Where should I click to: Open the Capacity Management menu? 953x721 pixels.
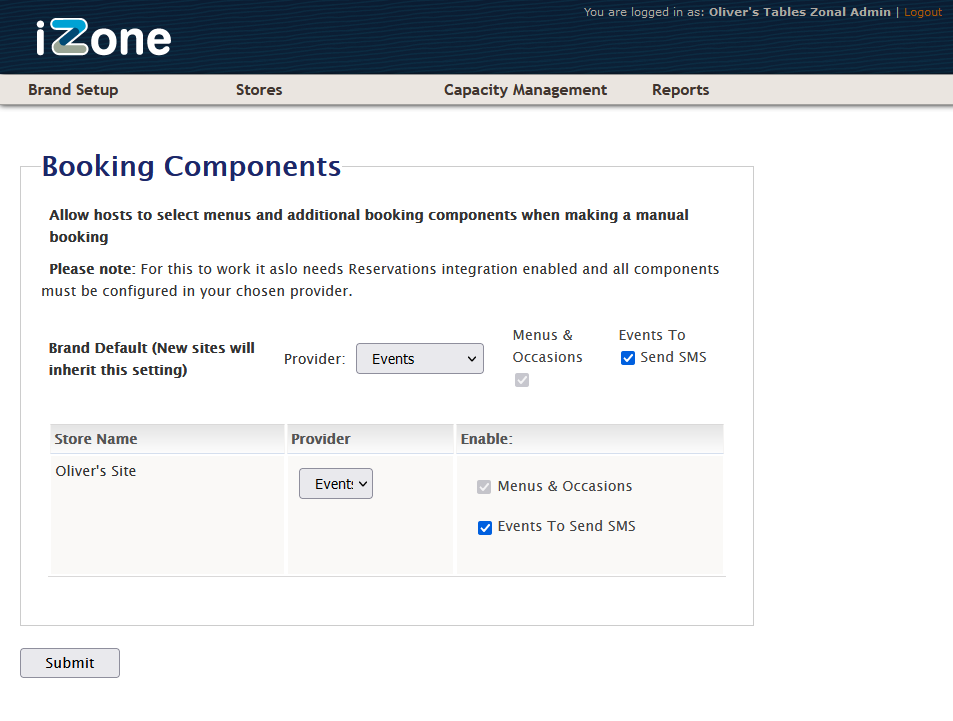[525, 90]
